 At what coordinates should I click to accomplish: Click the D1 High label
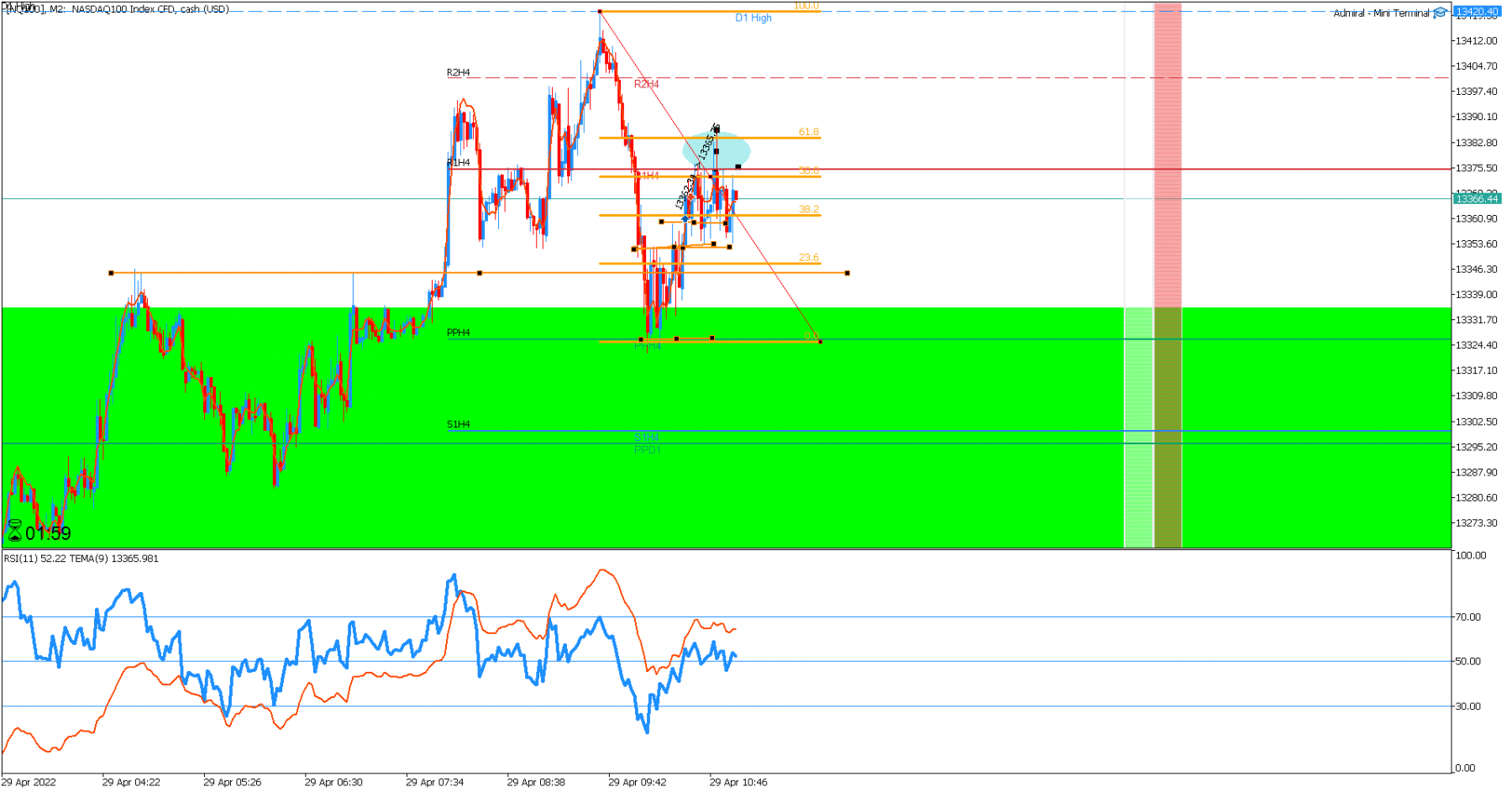(x=753, y=18)
